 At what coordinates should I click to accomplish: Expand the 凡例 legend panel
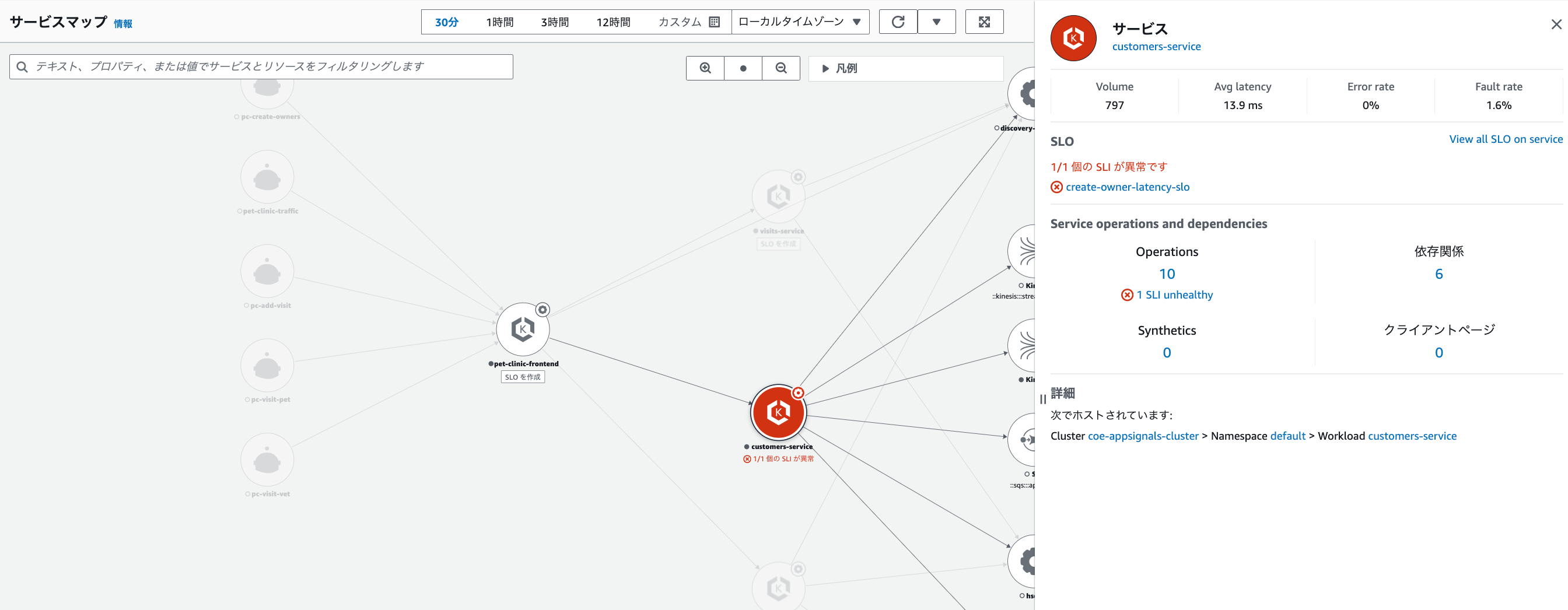pos(840,68)
